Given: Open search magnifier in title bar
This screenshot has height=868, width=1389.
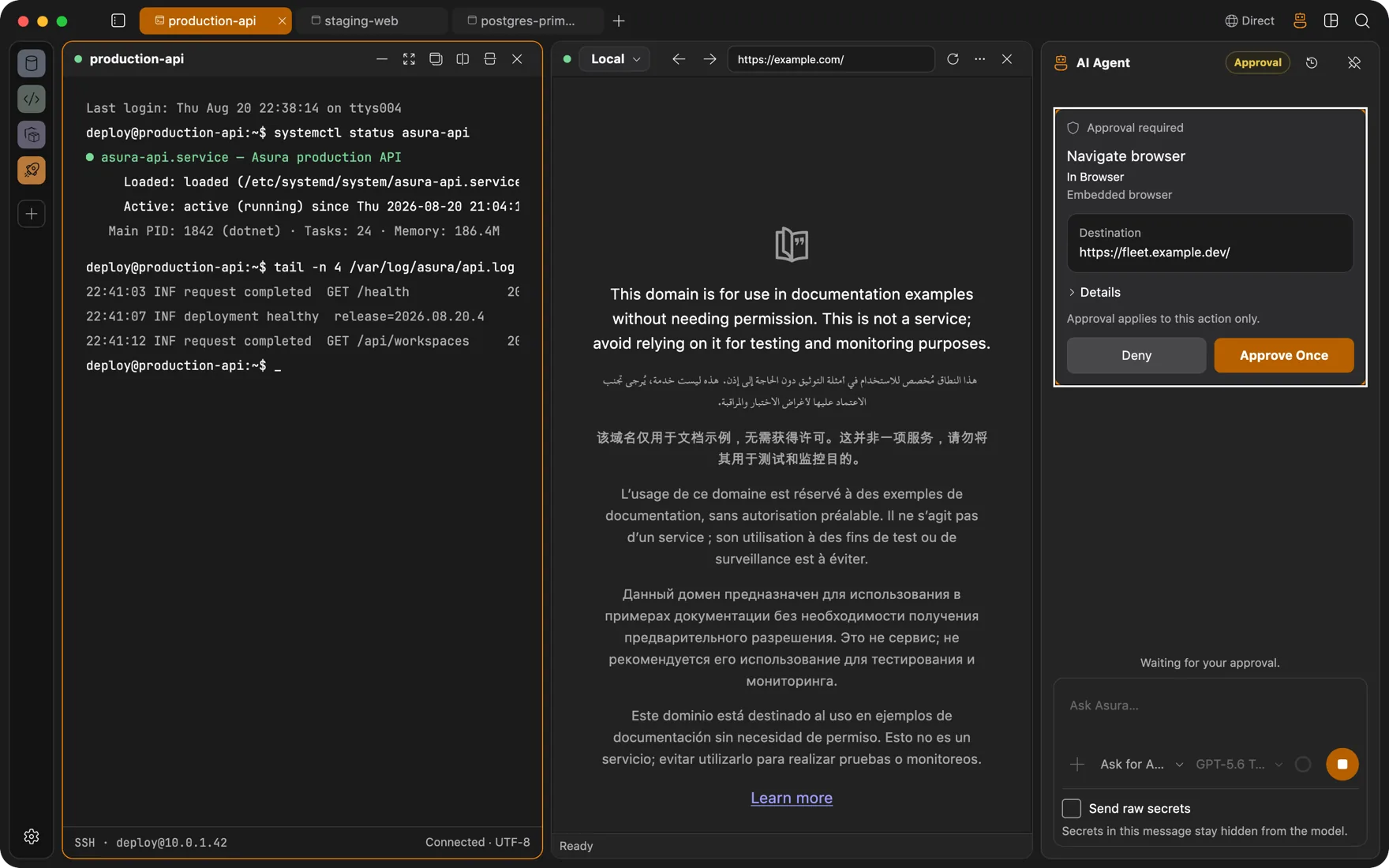Looking at the screenshot, I should [x=1362, y=21].
